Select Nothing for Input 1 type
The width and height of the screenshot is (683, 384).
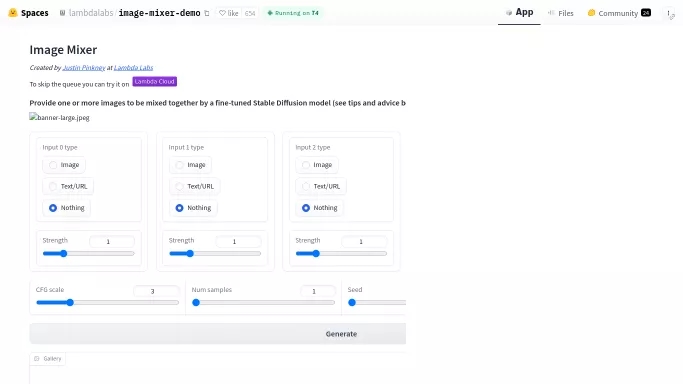coord(193,208)
